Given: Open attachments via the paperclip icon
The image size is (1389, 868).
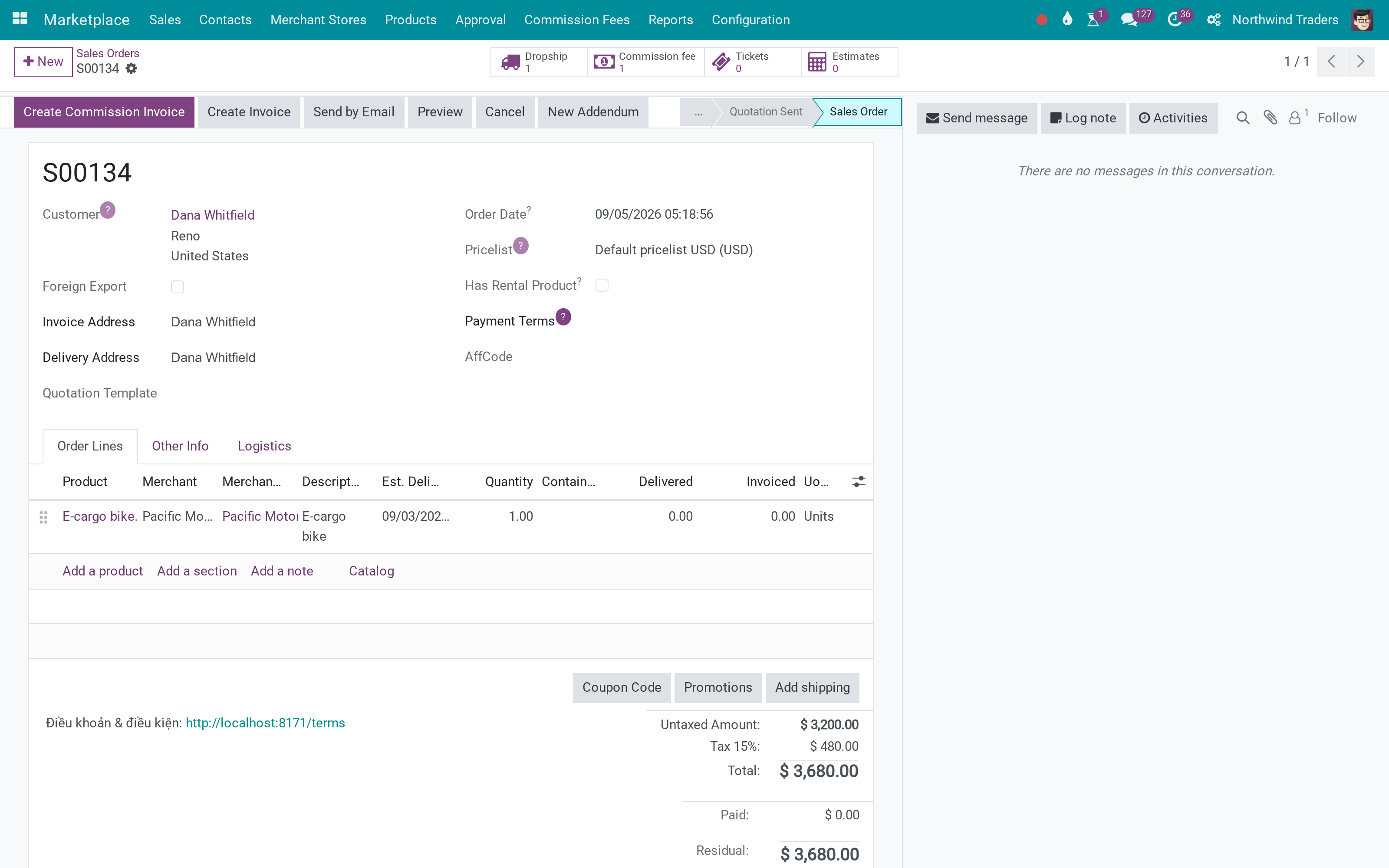Looking at the screenshot, I should point(1270,118).
